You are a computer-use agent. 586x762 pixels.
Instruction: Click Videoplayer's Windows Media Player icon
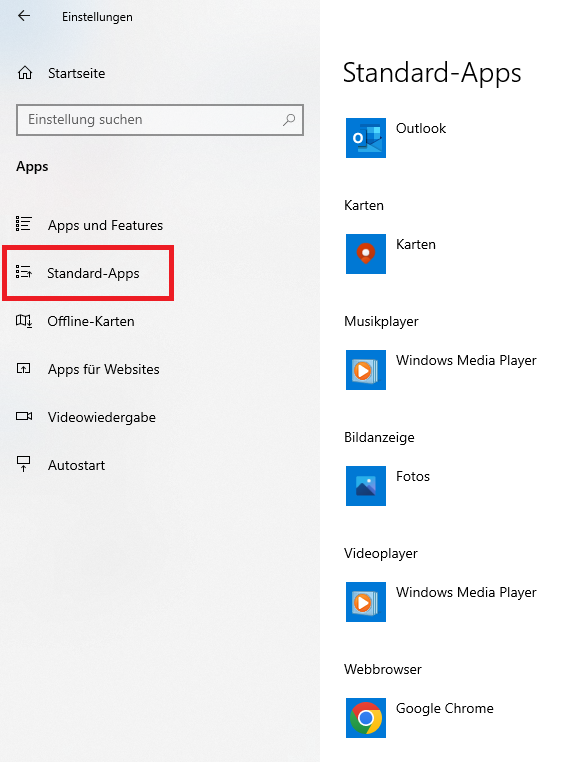pyautogui.click(x=366, y=602)
